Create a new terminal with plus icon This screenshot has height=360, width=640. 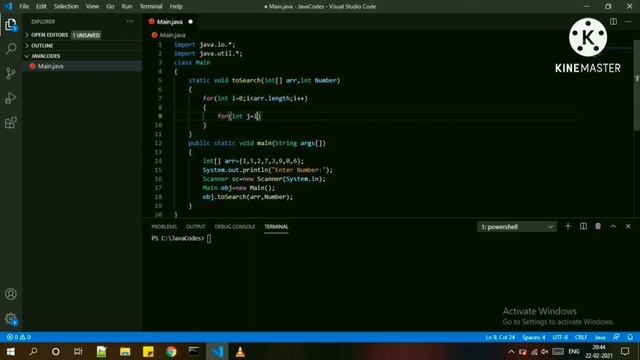coord(568,226)
